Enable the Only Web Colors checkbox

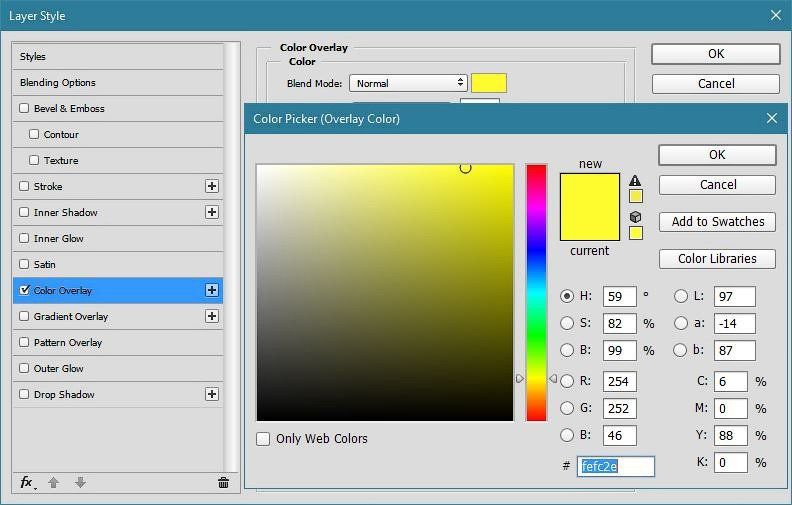[x=263, y=439]
